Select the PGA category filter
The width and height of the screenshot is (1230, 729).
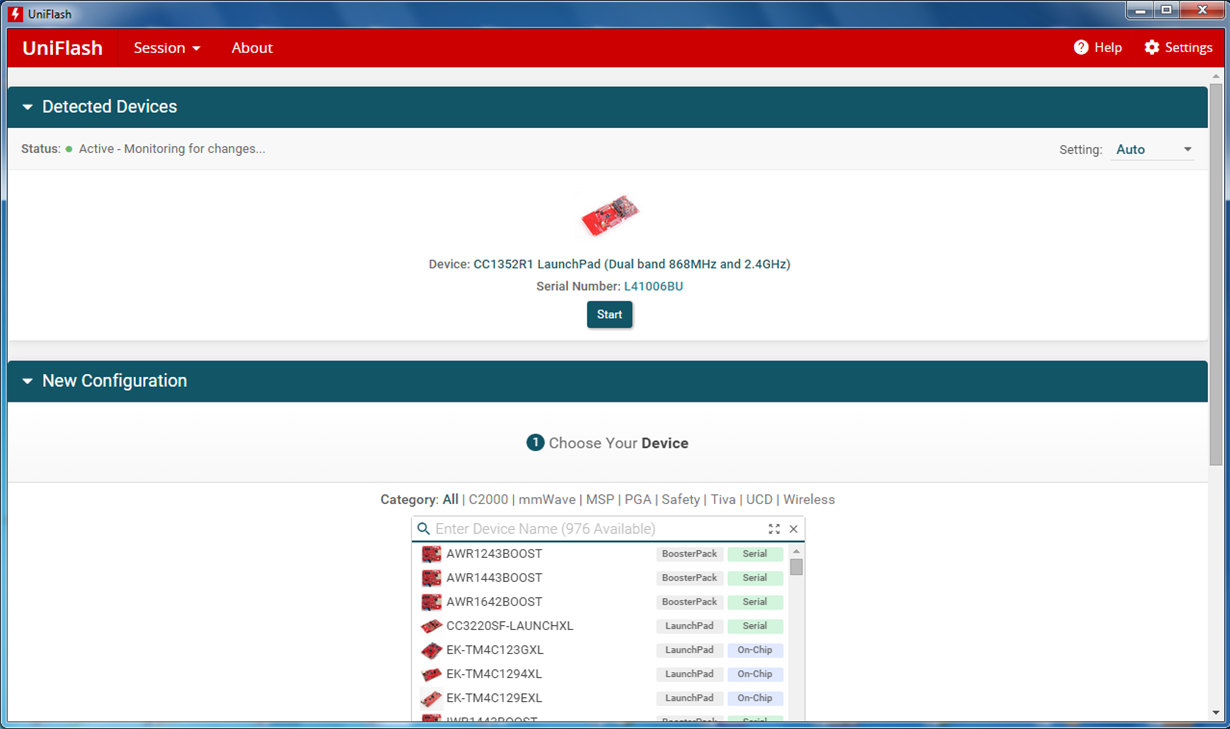[x=638, y=499]
